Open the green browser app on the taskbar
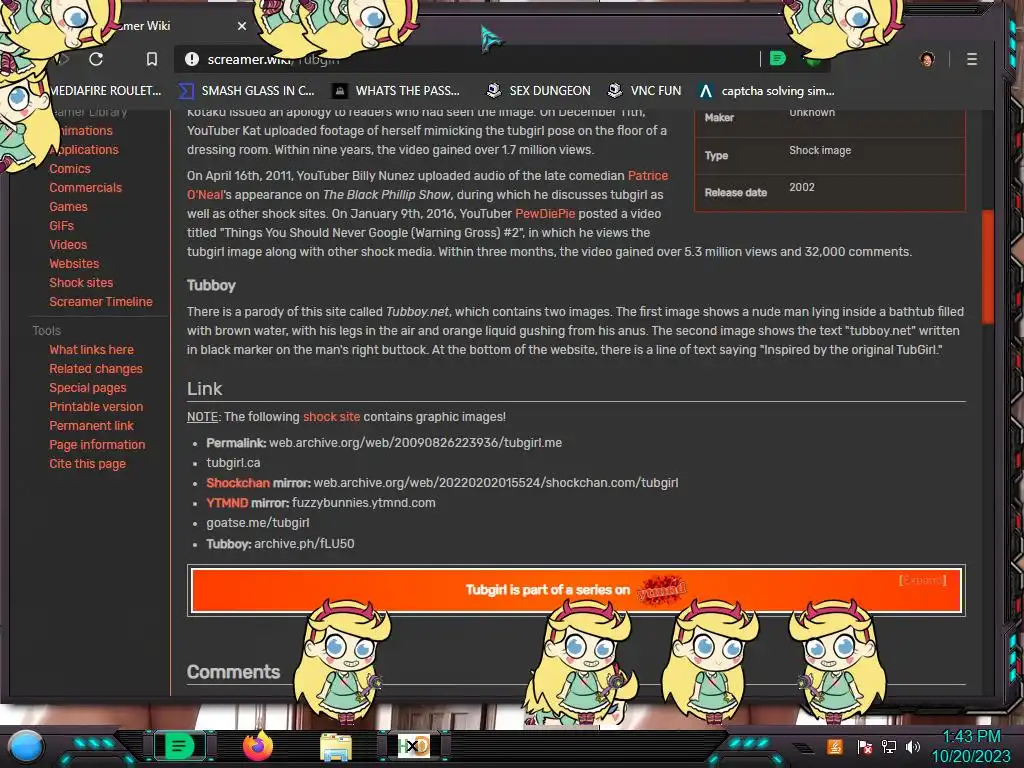1024x768 pixels. pyautogui.click(x=179, y=746)
